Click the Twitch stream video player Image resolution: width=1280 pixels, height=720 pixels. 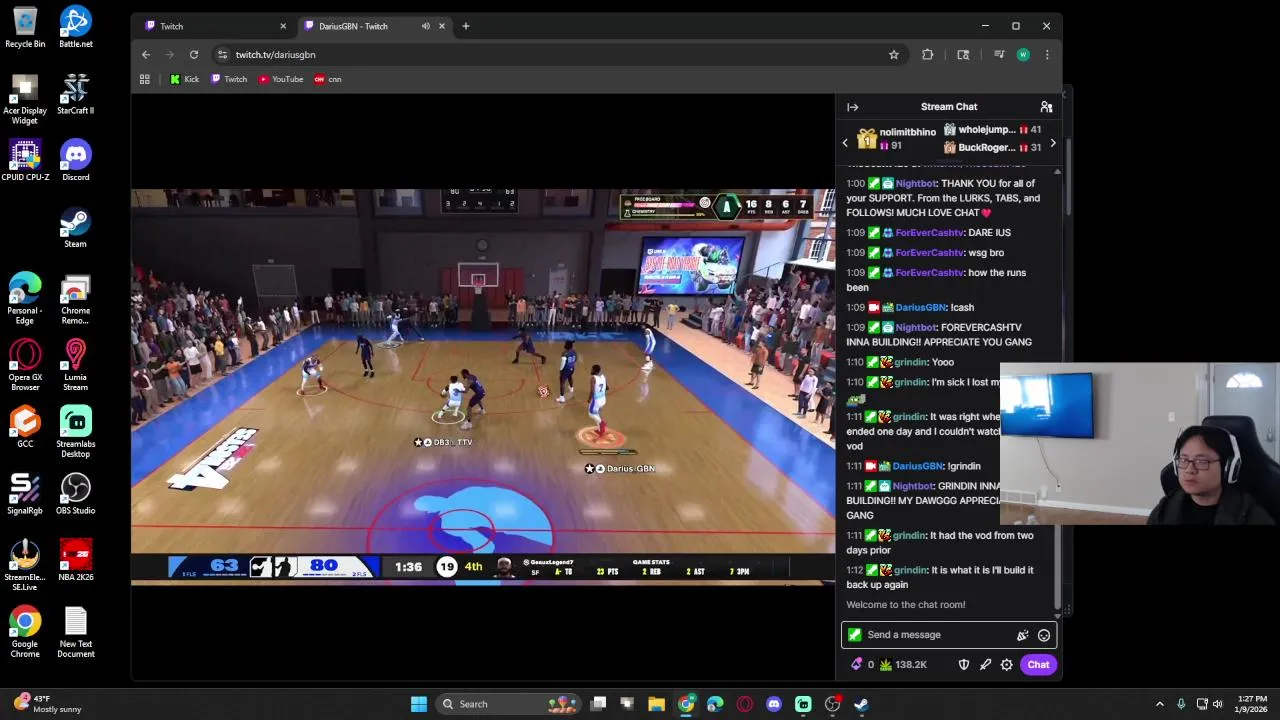point(483,385)
